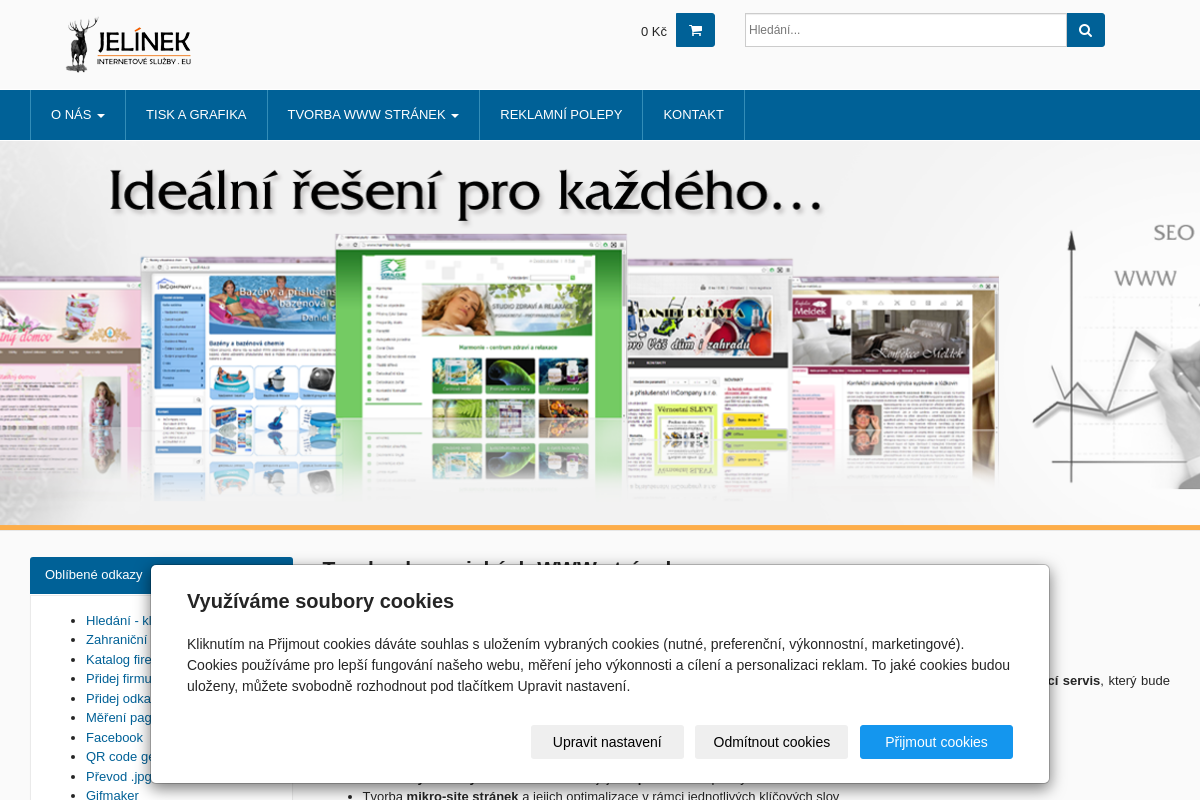1200x800 pixels.
Task: Click inside the Hledání search field
Action: point(905,30)
